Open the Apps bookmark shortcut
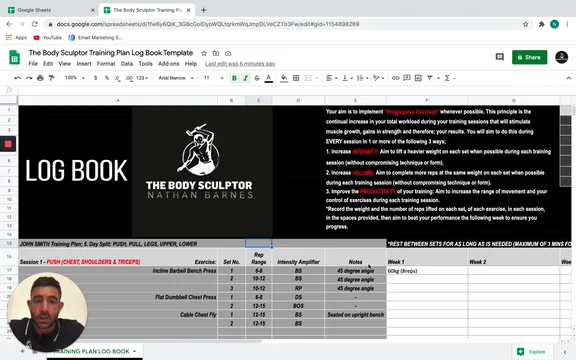 tap(17, 37)
